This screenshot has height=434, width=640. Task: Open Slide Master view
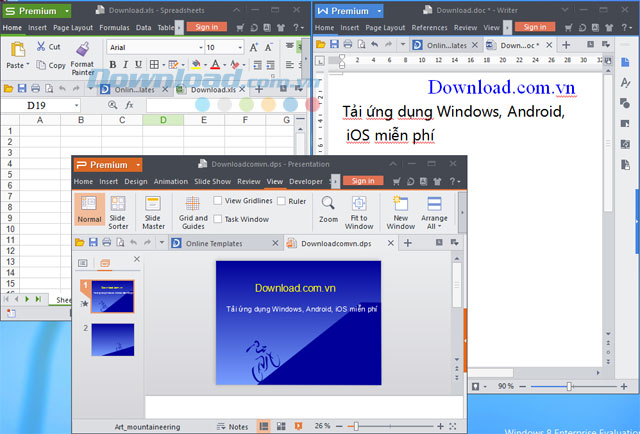(x=153, y=212)
